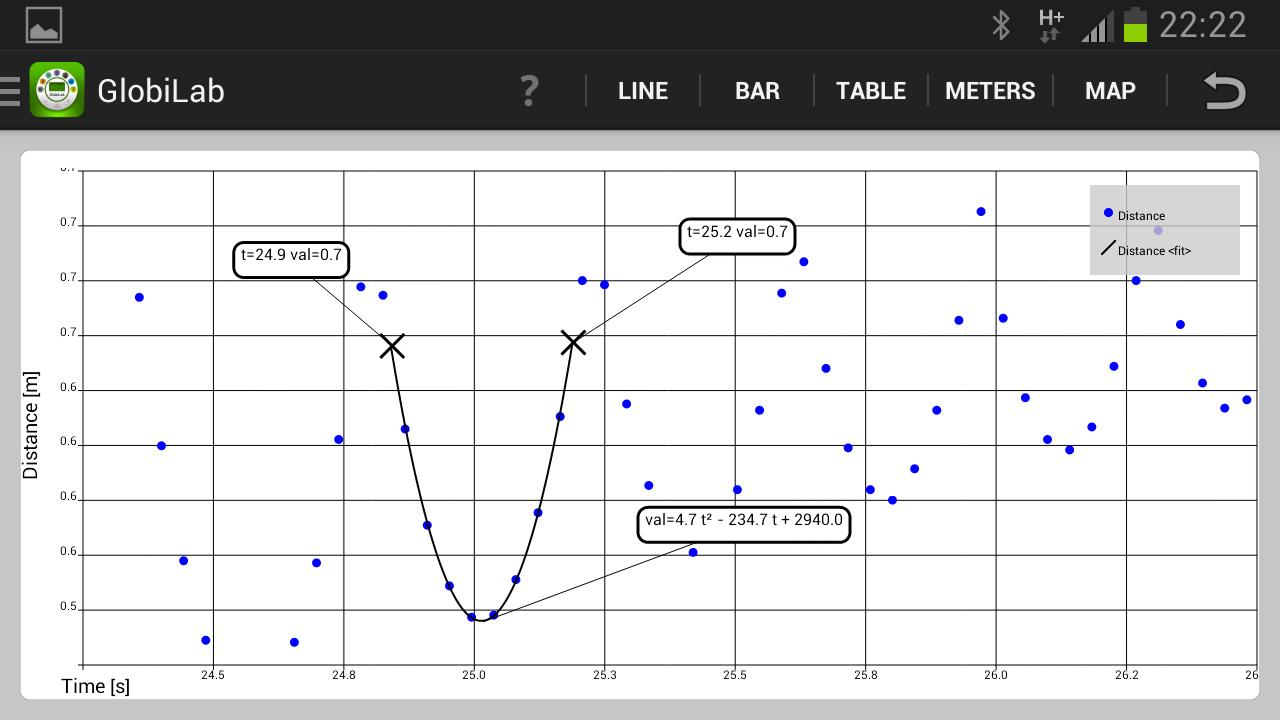1280x720 pixels.
Task: Switch to LINE graph view
Action: pyautogui.click(x=643, y=91)
